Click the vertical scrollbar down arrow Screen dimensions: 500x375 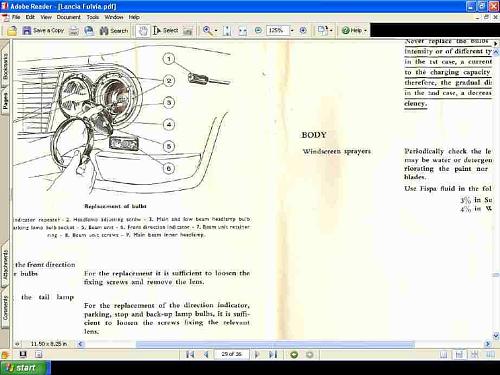(496, 335)
